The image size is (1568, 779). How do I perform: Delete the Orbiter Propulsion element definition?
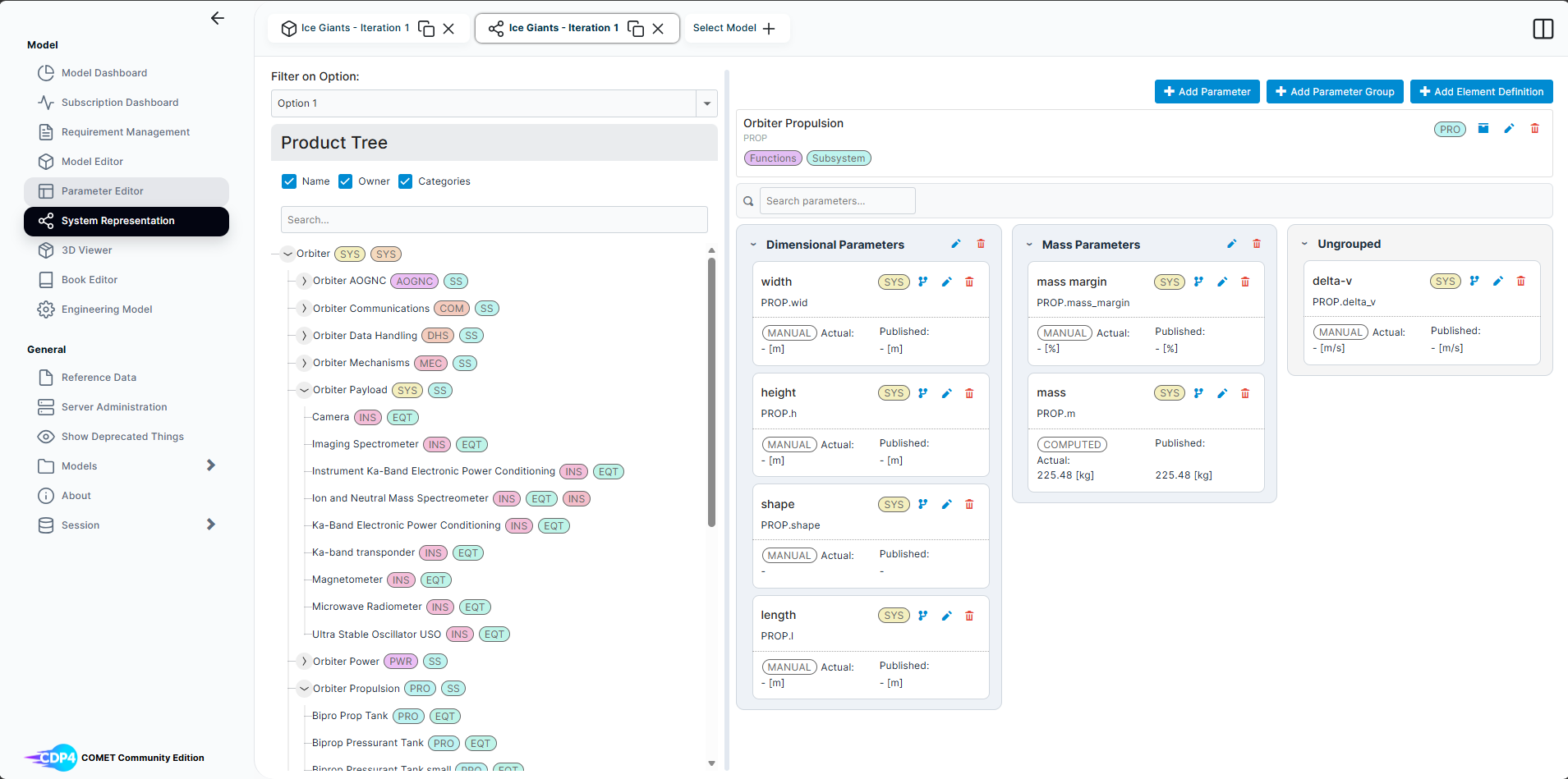(x=1534, y=128)
